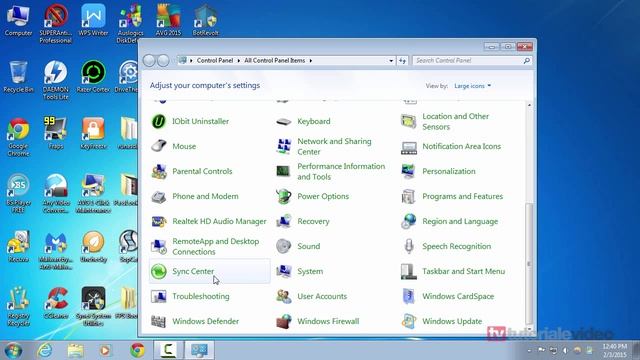Open Notification Area Icons icon
640x360 pixels.
(x=409, y=147)
